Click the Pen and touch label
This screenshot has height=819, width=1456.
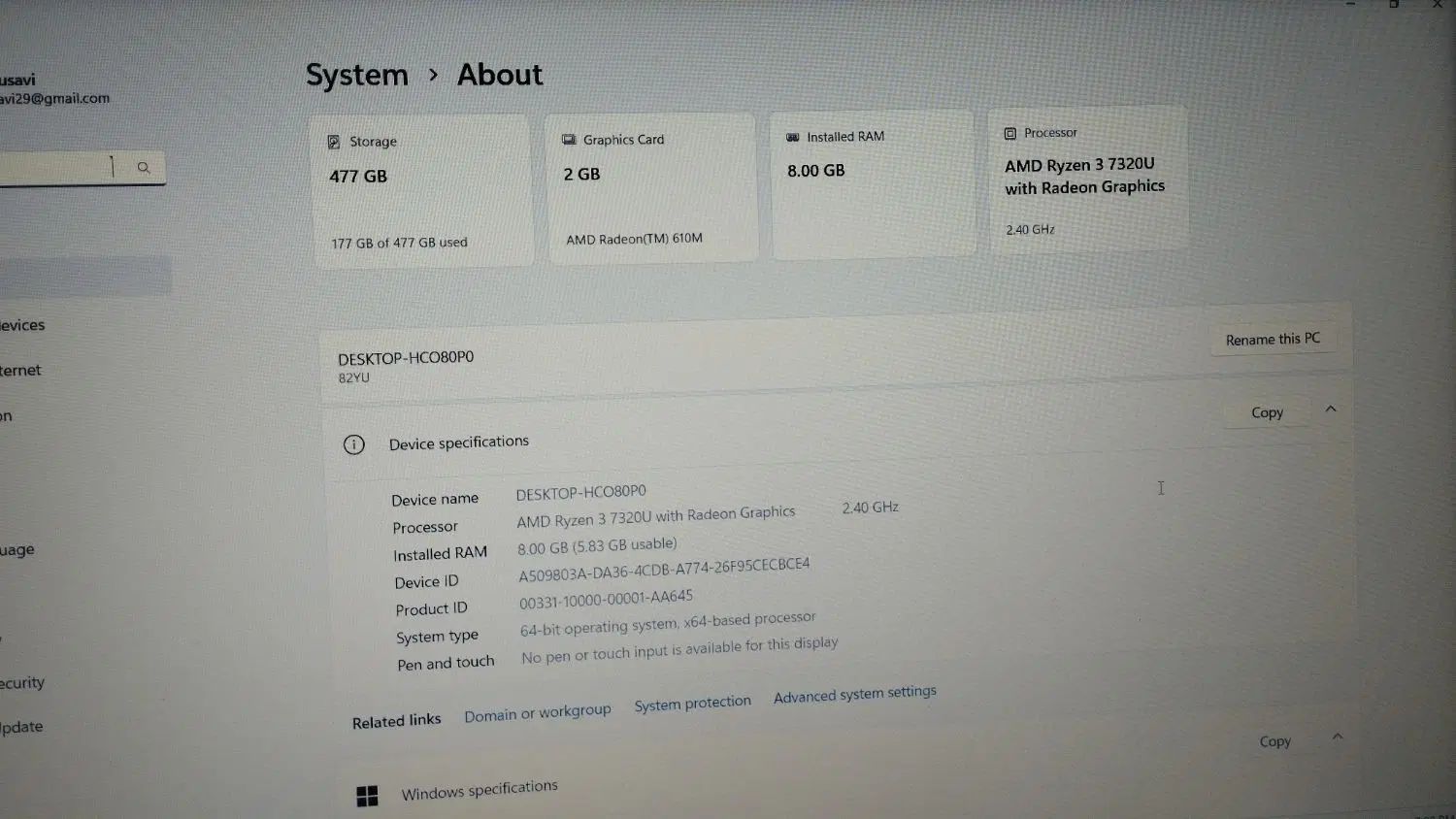(446, 663)
